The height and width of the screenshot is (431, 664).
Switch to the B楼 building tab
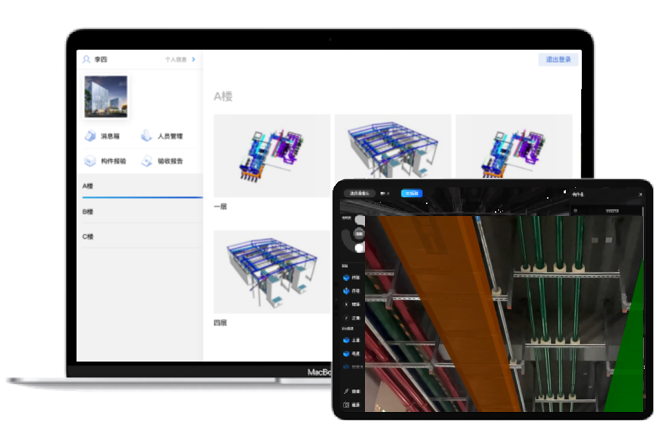140,212
